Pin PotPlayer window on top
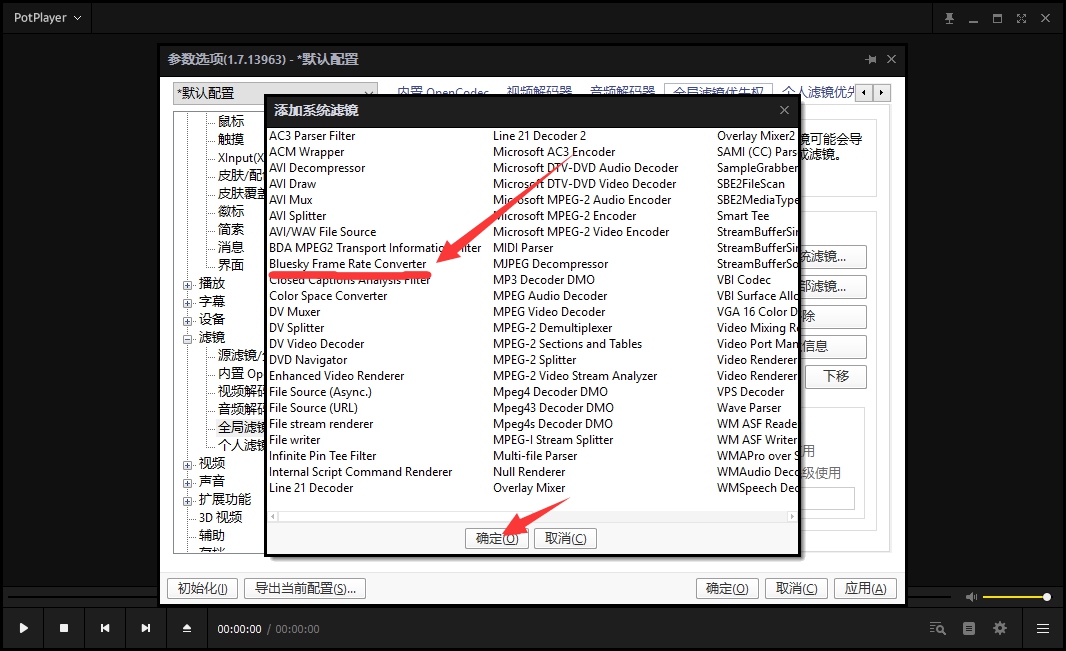The width and height of the screenshot is (1066, 651). (x=949, y=18)
